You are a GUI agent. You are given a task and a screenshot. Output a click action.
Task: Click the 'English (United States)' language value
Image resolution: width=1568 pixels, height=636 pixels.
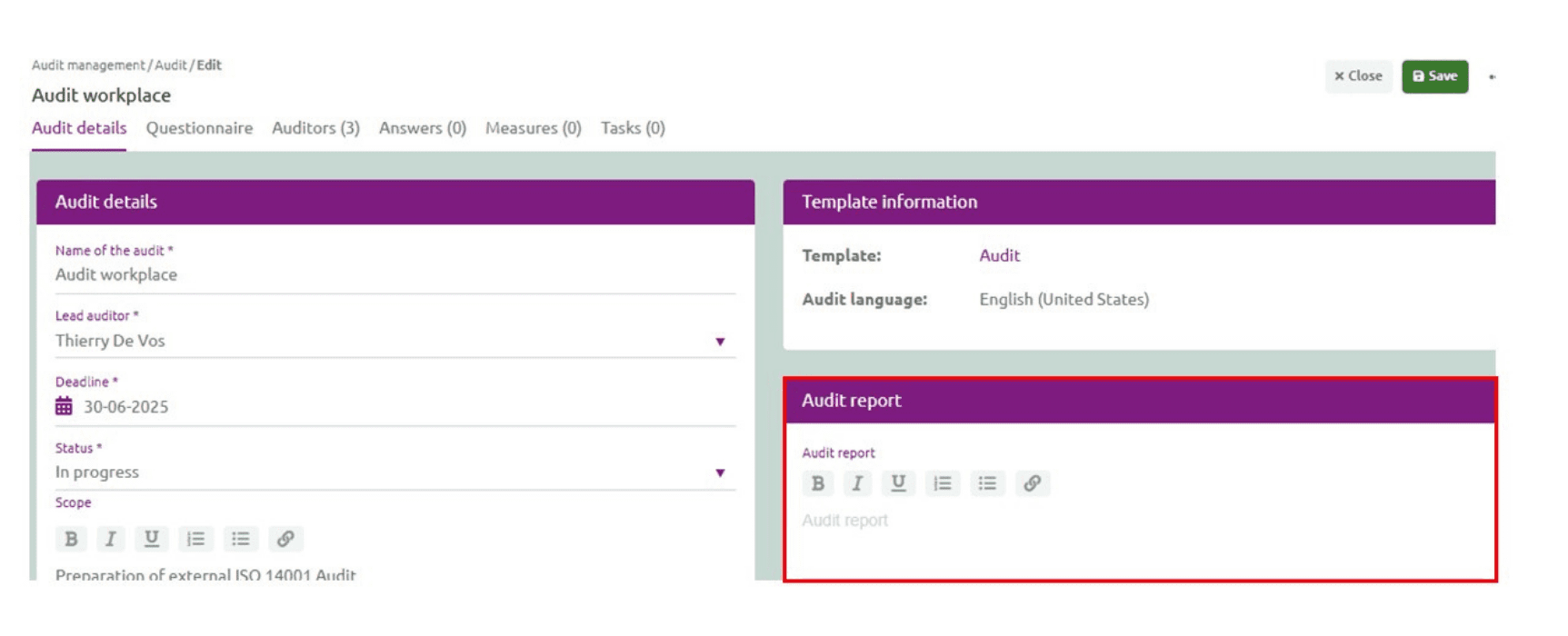click(x=1064, y=299)
